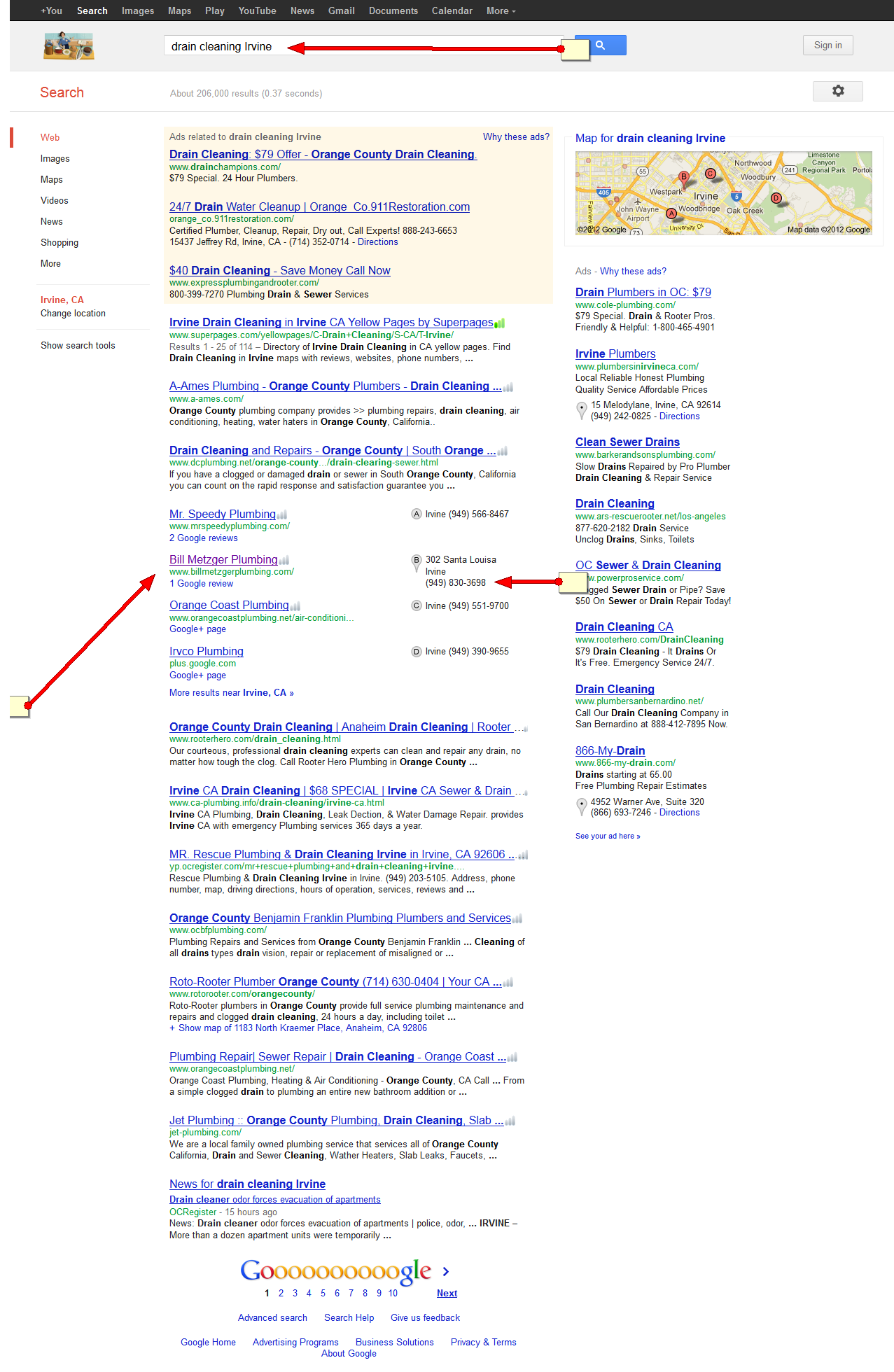The image size is (894, 1372).
Task: Open Images in the top navigation bar
Action: coord(138,10)
